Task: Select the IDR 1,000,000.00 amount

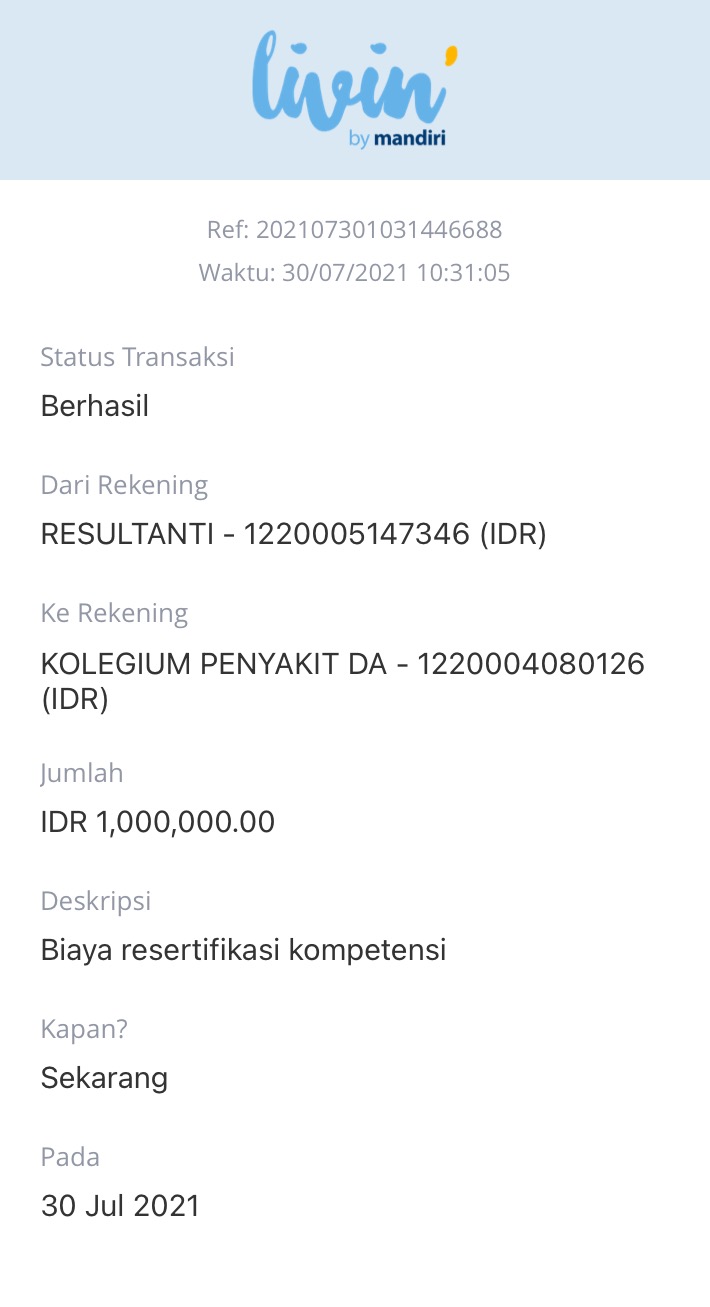Action: [158, 822]
